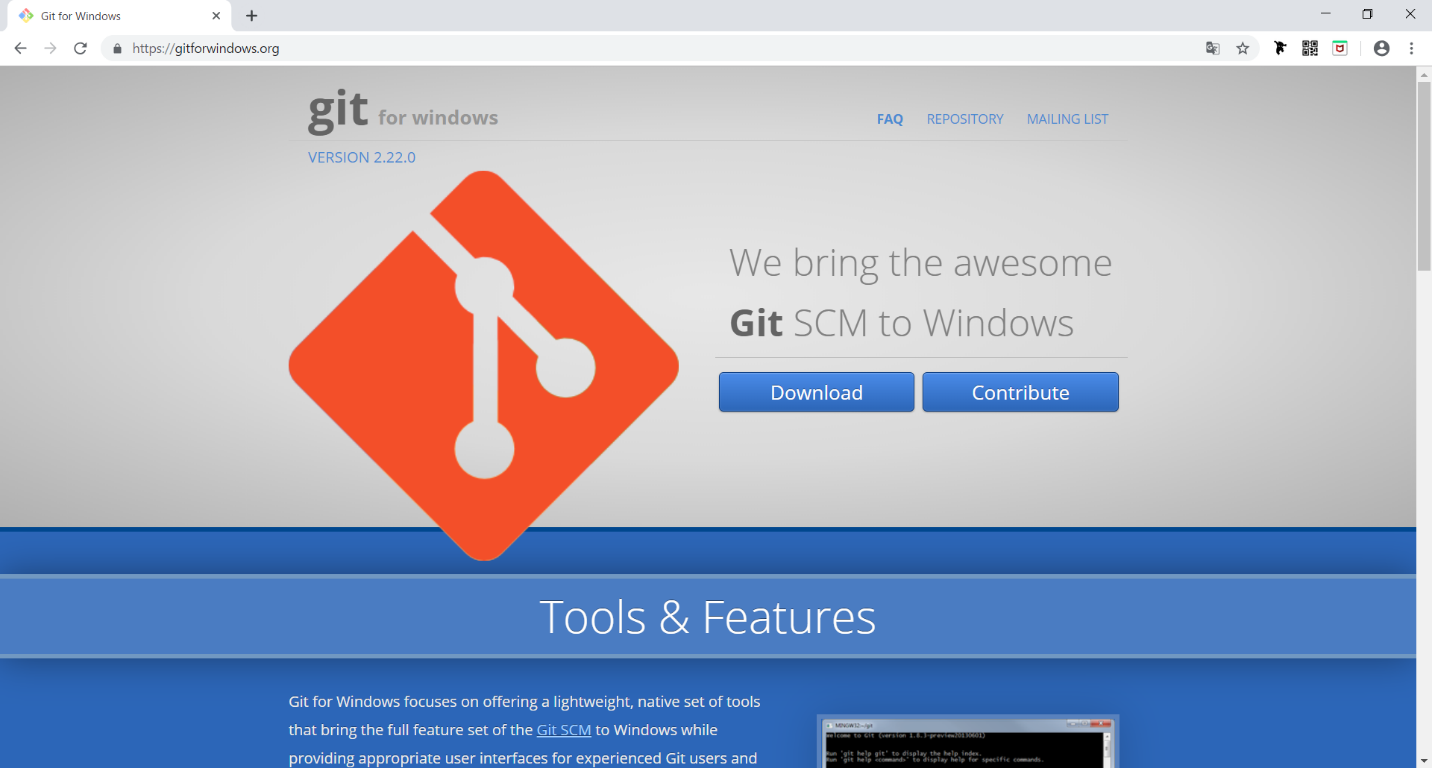The width and height of the screenshot is (1432, 768).
Task: Open the FAQ navigation link
Action: point(889,119)
